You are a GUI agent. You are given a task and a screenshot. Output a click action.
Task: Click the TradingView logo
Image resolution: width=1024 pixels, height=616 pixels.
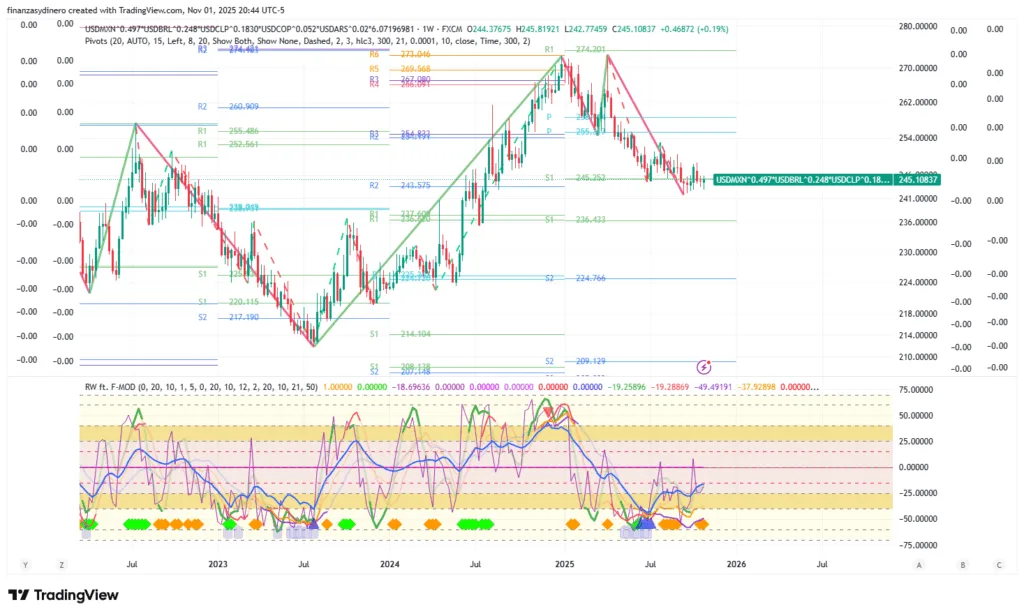63,596
